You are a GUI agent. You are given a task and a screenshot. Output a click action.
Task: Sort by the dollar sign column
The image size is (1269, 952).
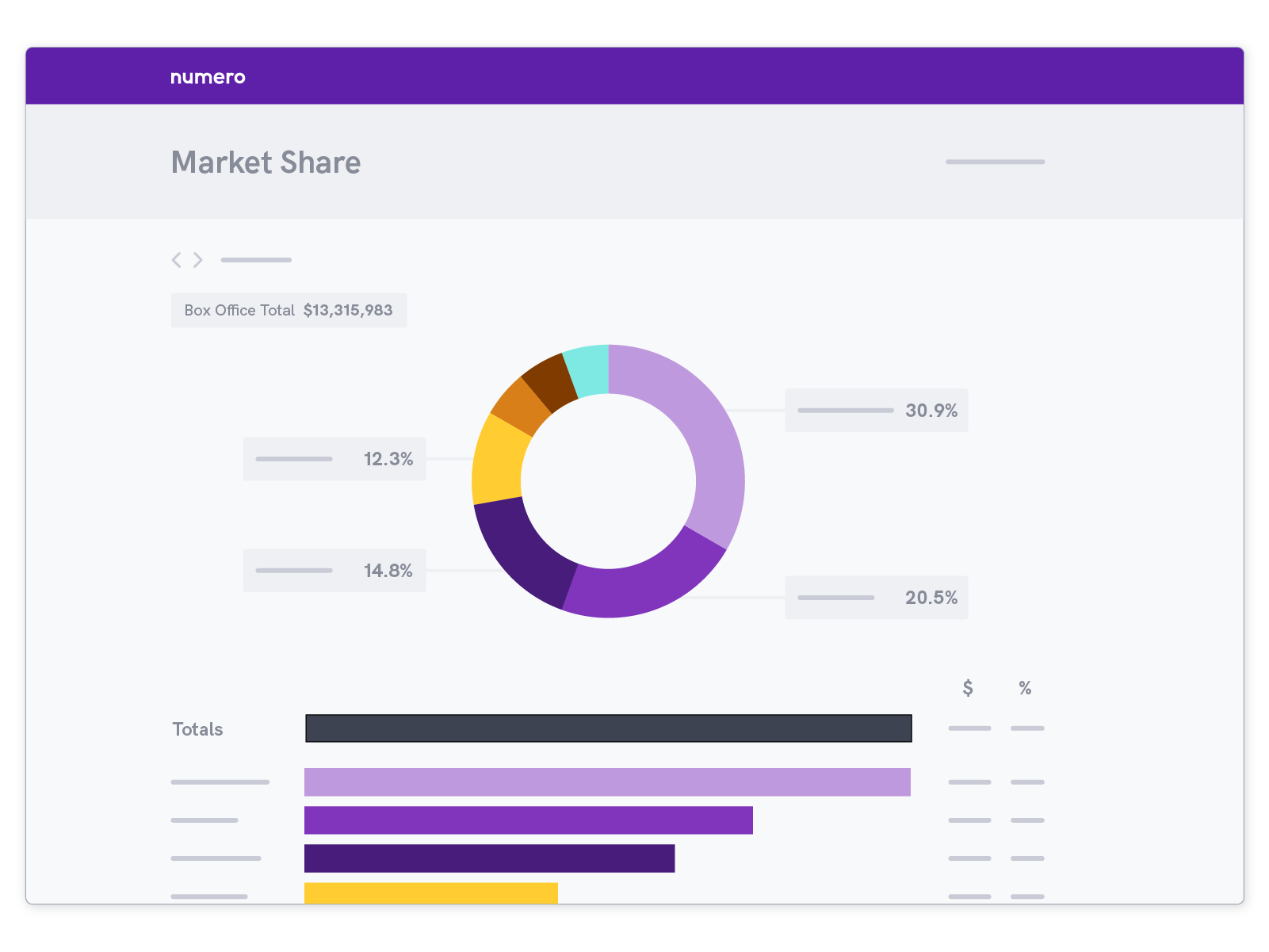click(968, 688)
